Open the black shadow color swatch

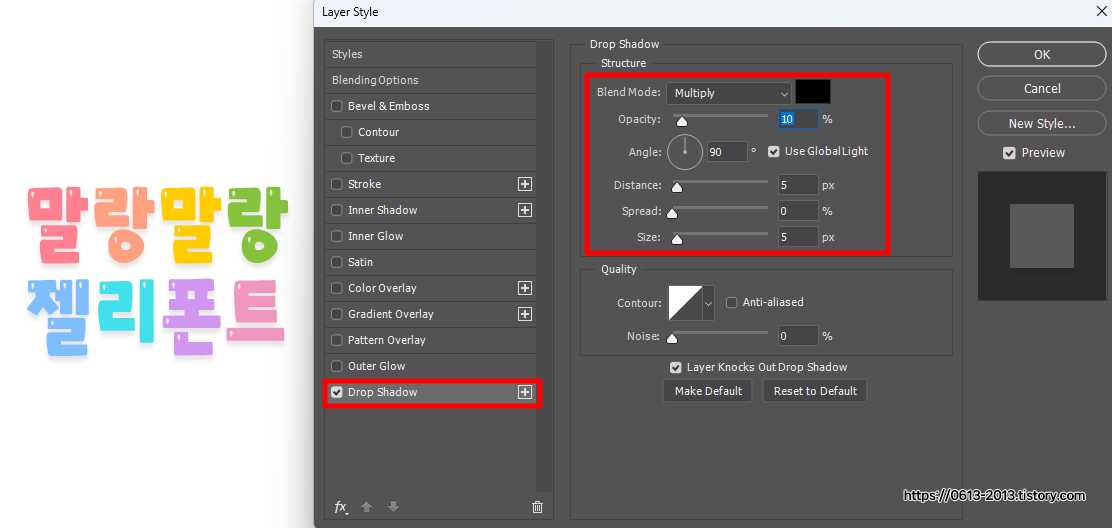point(813,92)
